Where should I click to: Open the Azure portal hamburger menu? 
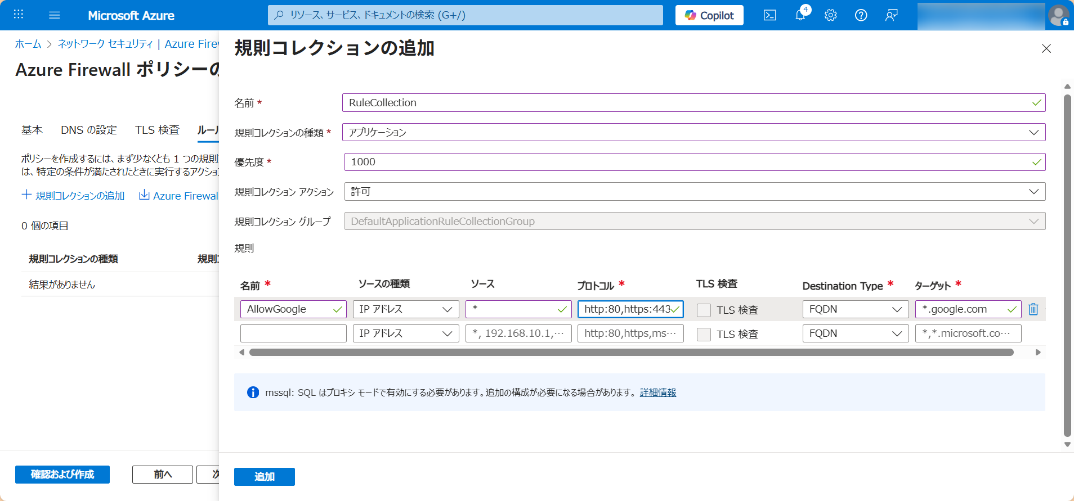[54, 15]
